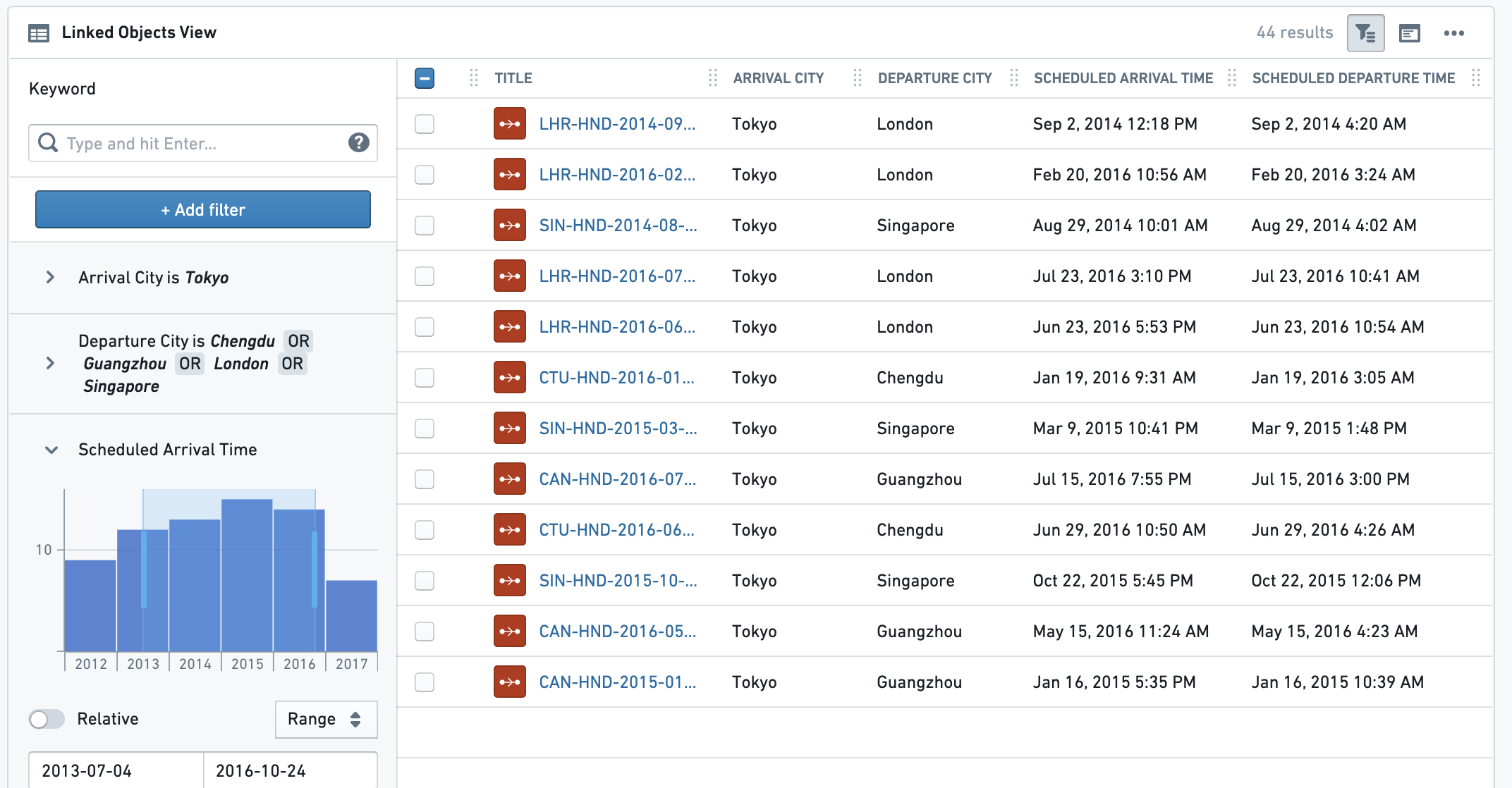Viewport: 1512px width, 788px height.
Task: Click the Linked Objects View table icon
Action: [39, 32]
